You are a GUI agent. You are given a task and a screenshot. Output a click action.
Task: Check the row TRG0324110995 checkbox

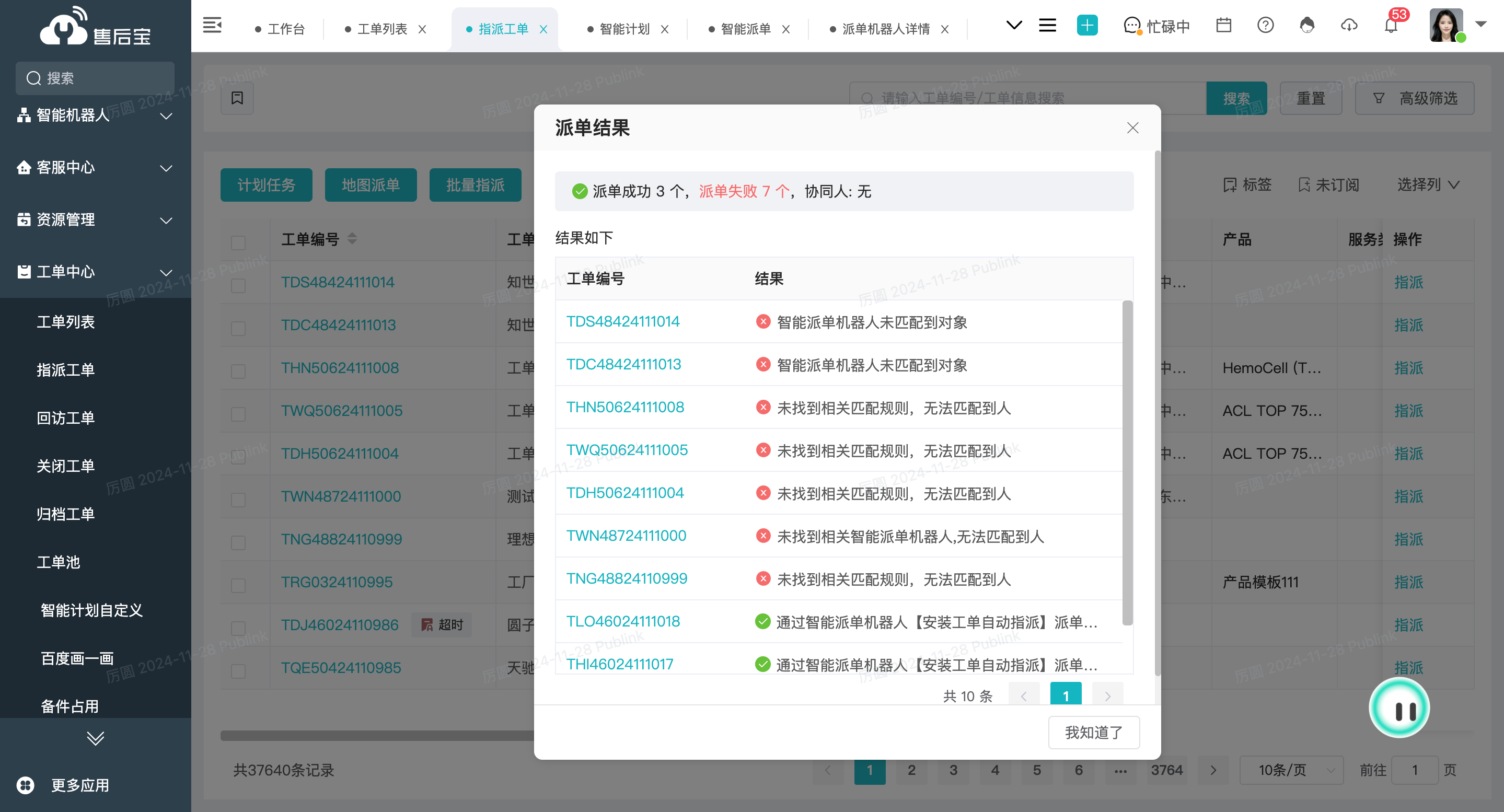pos(238,585)
